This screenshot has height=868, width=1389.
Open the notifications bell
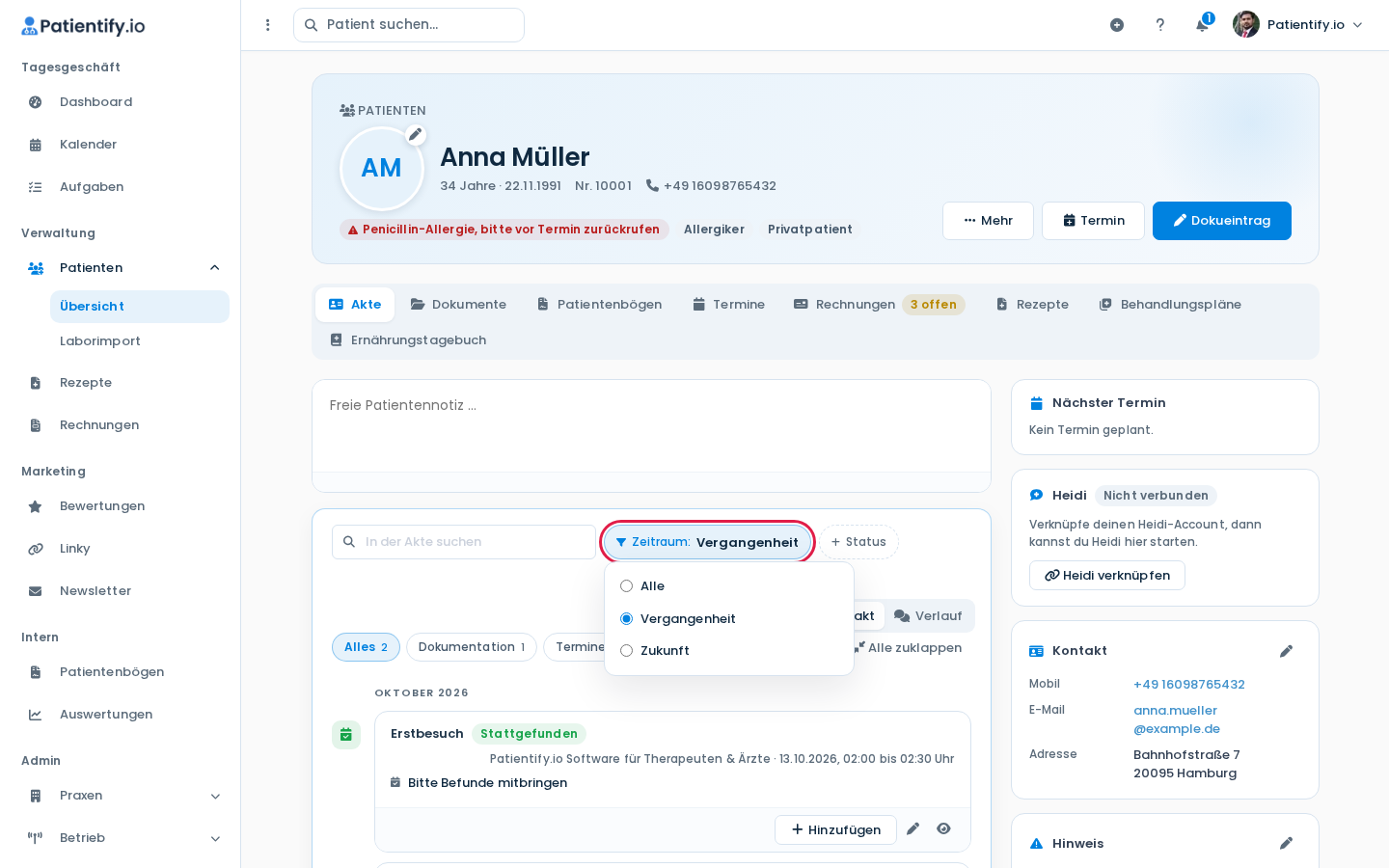[1202, 25]
